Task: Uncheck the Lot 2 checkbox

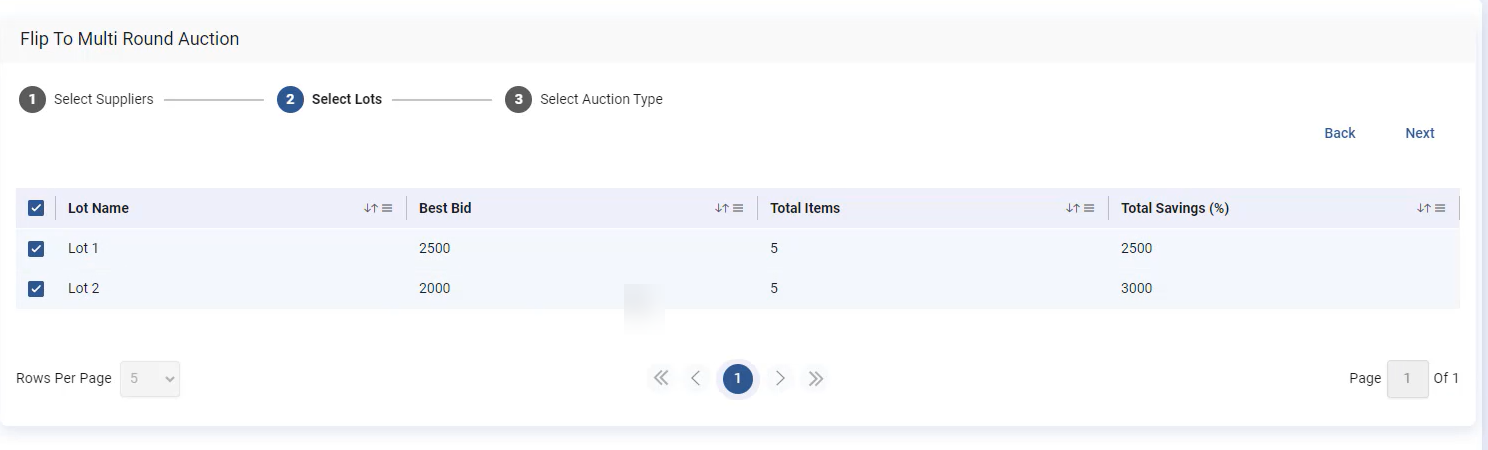Action: [x=36, y=289]
